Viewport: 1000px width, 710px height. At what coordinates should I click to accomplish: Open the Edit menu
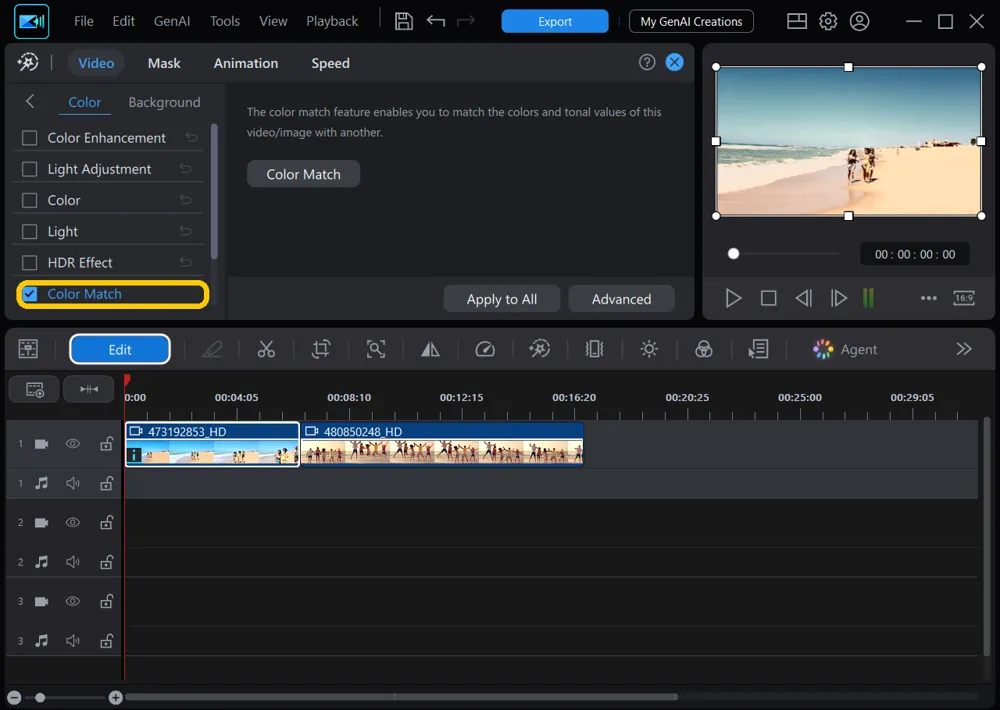(x=123, y=21)
